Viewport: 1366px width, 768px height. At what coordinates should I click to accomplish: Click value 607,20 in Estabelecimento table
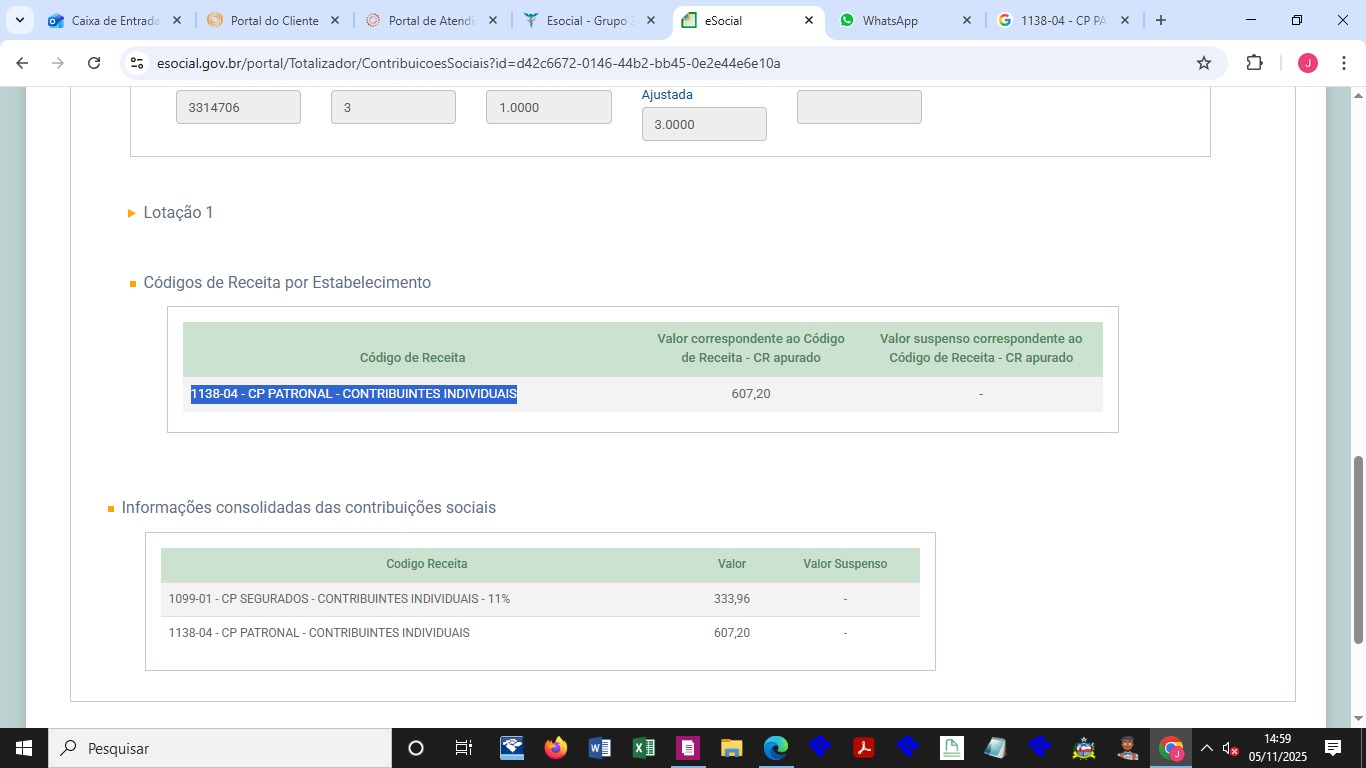point(751,394)
